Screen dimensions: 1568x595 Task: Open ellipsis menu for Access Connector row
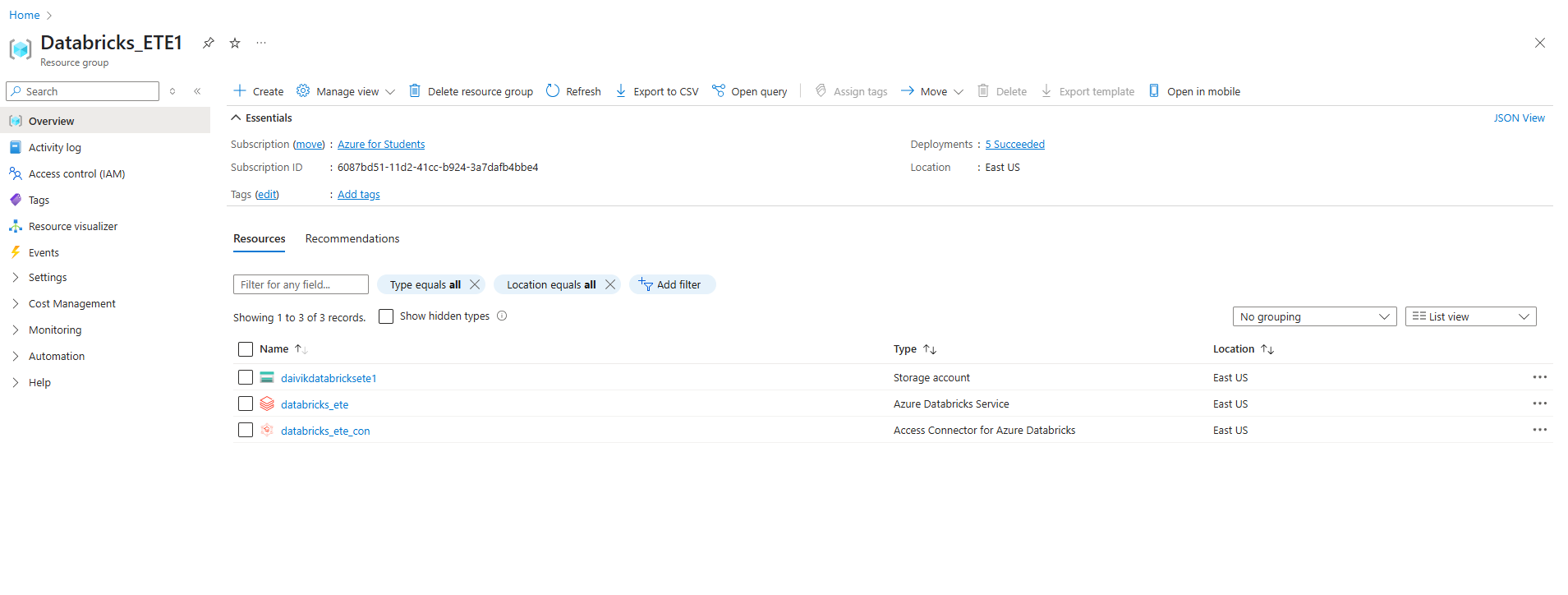pyautogui.click(x=1539, y=430)
